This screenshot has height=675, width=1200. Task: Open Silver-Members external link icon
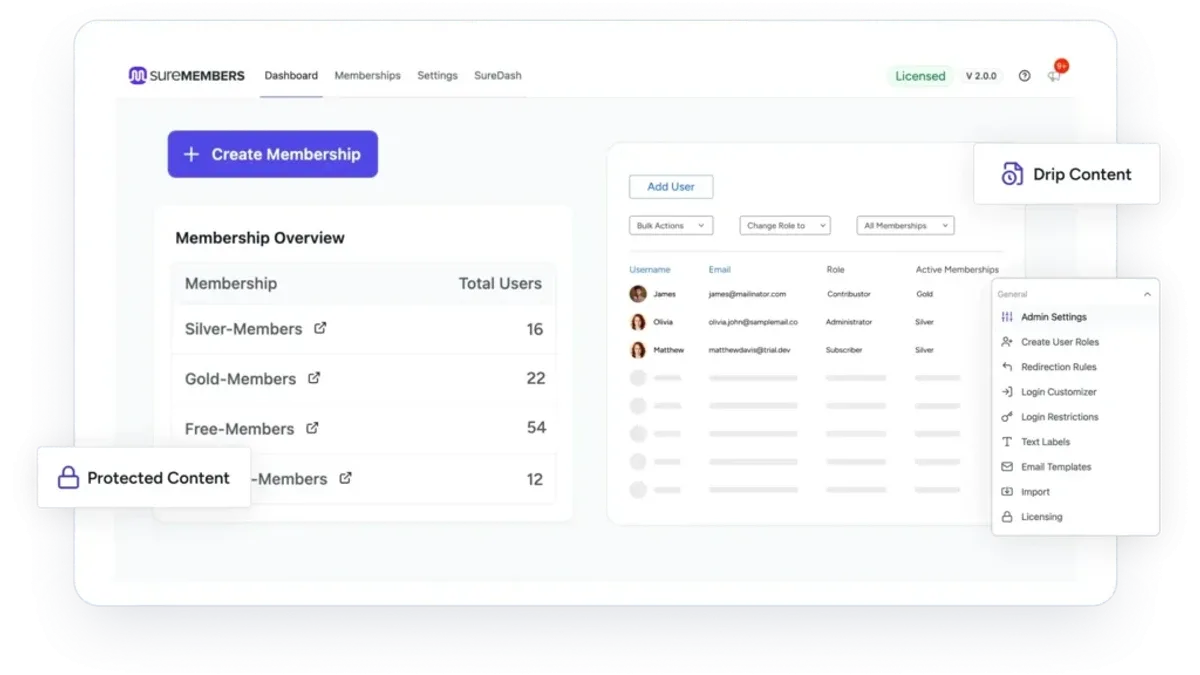320,328
